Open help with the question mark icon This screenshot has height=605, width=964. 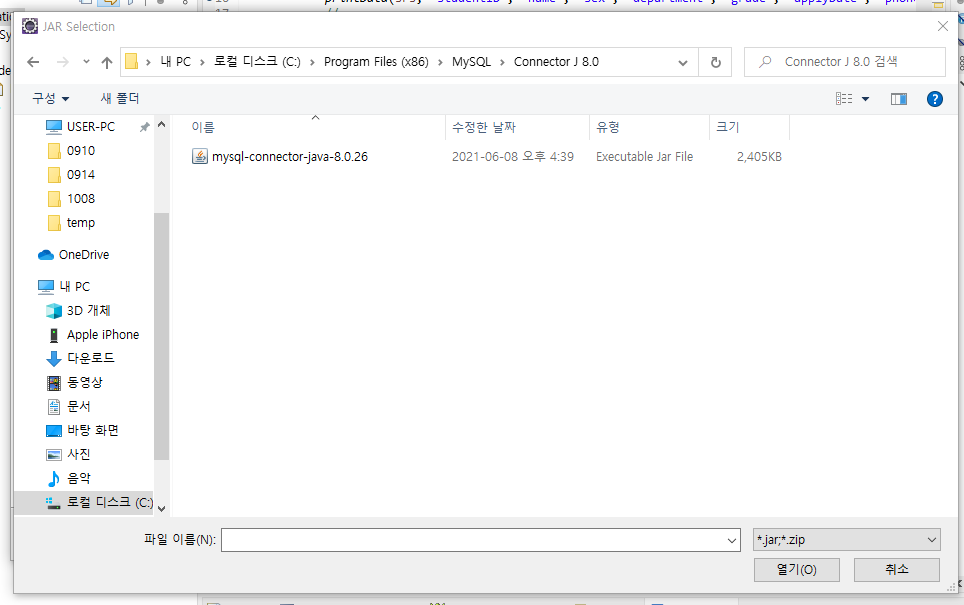click(x=934, y=99)
